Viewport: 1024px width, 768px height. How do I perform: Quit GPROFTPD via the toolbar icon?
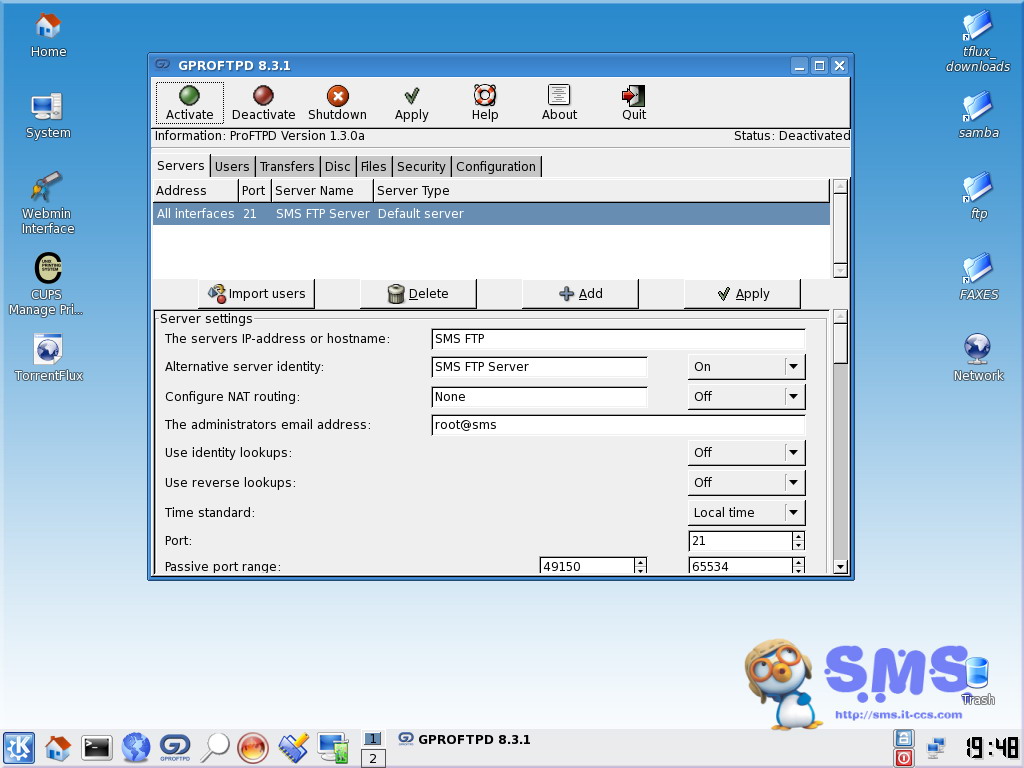pyautogui.click(x=632, y=101)
